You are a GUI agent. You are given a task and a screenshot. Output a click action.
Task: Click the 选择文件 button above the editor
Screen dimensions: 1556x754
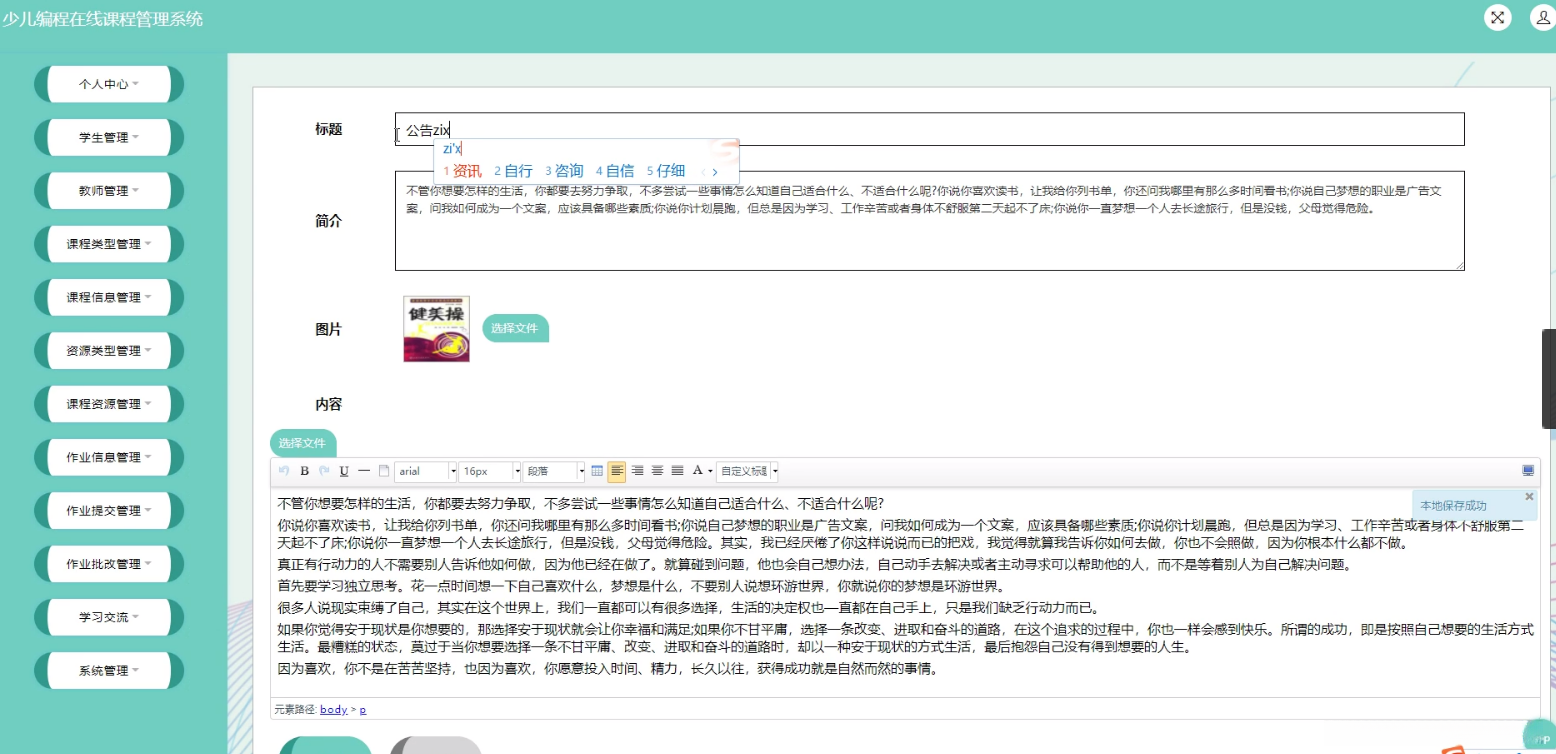click(303, 443)
